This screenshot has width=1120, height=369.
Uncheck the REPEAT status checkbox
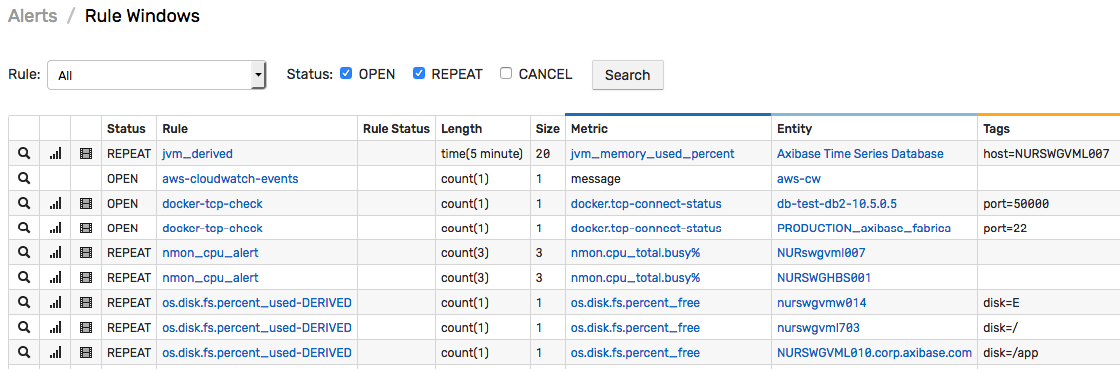point(419,74)
